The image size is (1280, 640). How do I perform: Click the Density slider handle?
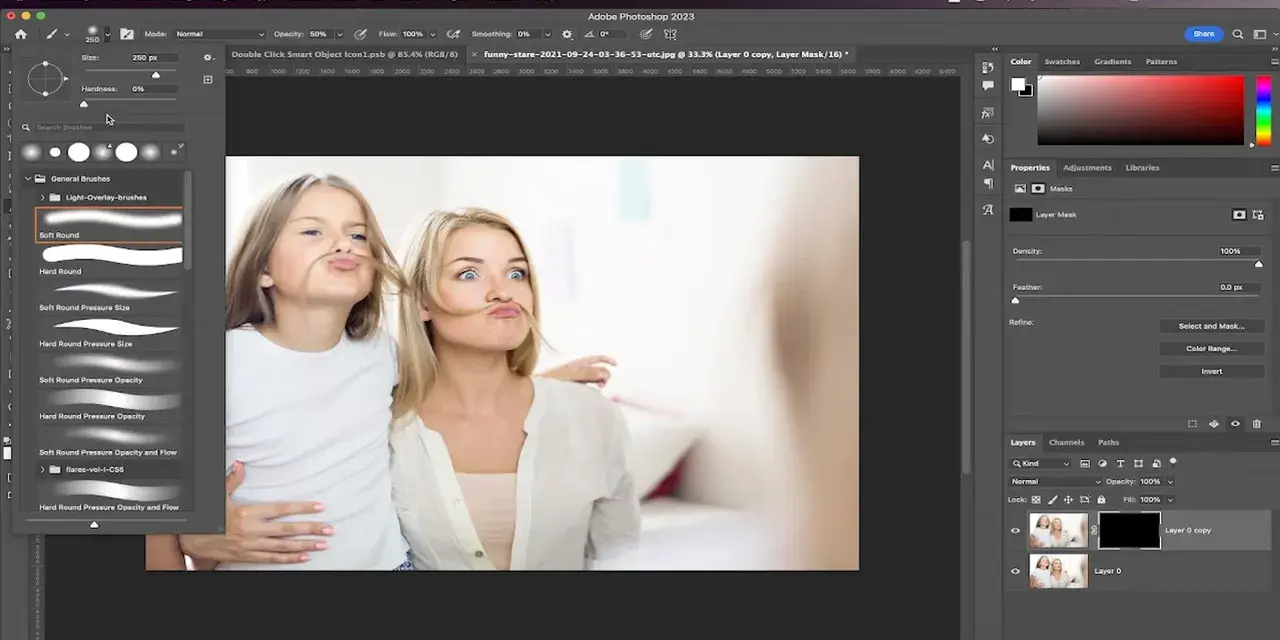pyautogui.click(x=1258, y=264)
